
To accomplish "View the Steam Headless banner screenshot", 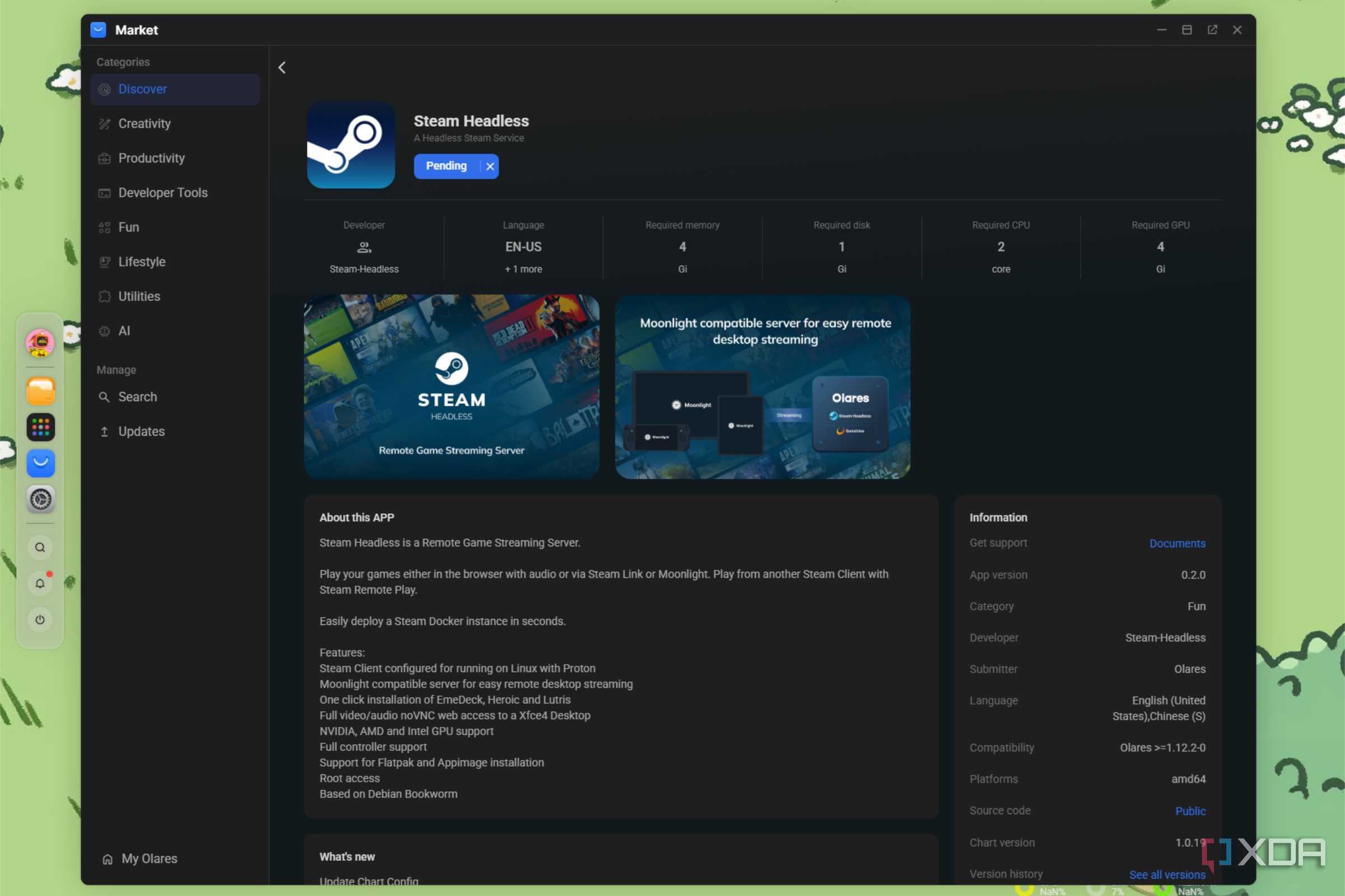I will coord(452,386).
